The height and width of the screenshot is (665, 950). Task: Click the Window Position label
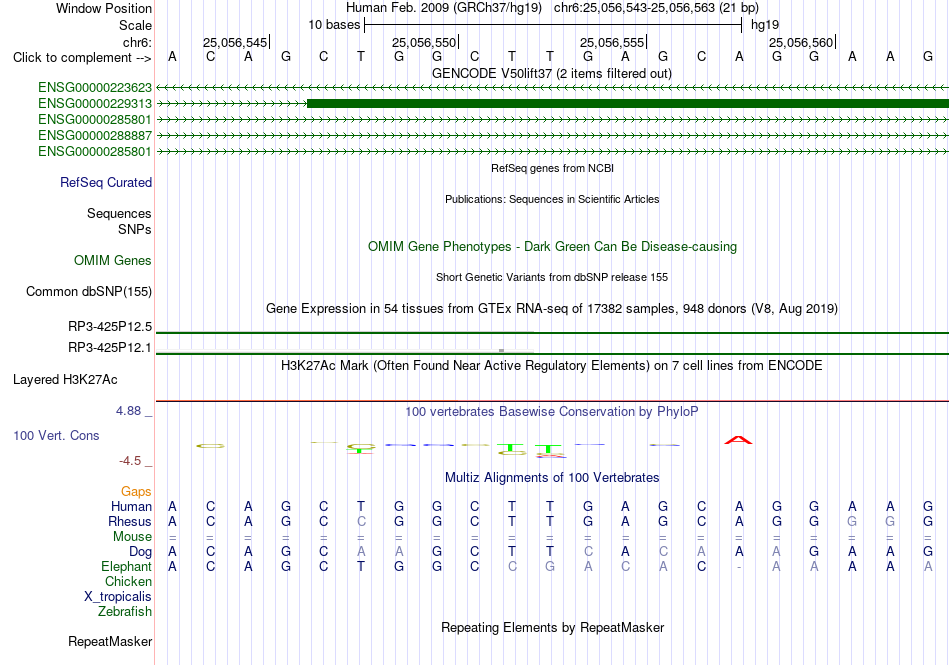[x=104, y=8]
